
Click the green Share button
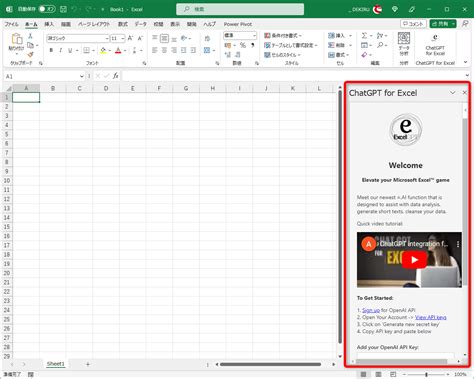(443, 24)
